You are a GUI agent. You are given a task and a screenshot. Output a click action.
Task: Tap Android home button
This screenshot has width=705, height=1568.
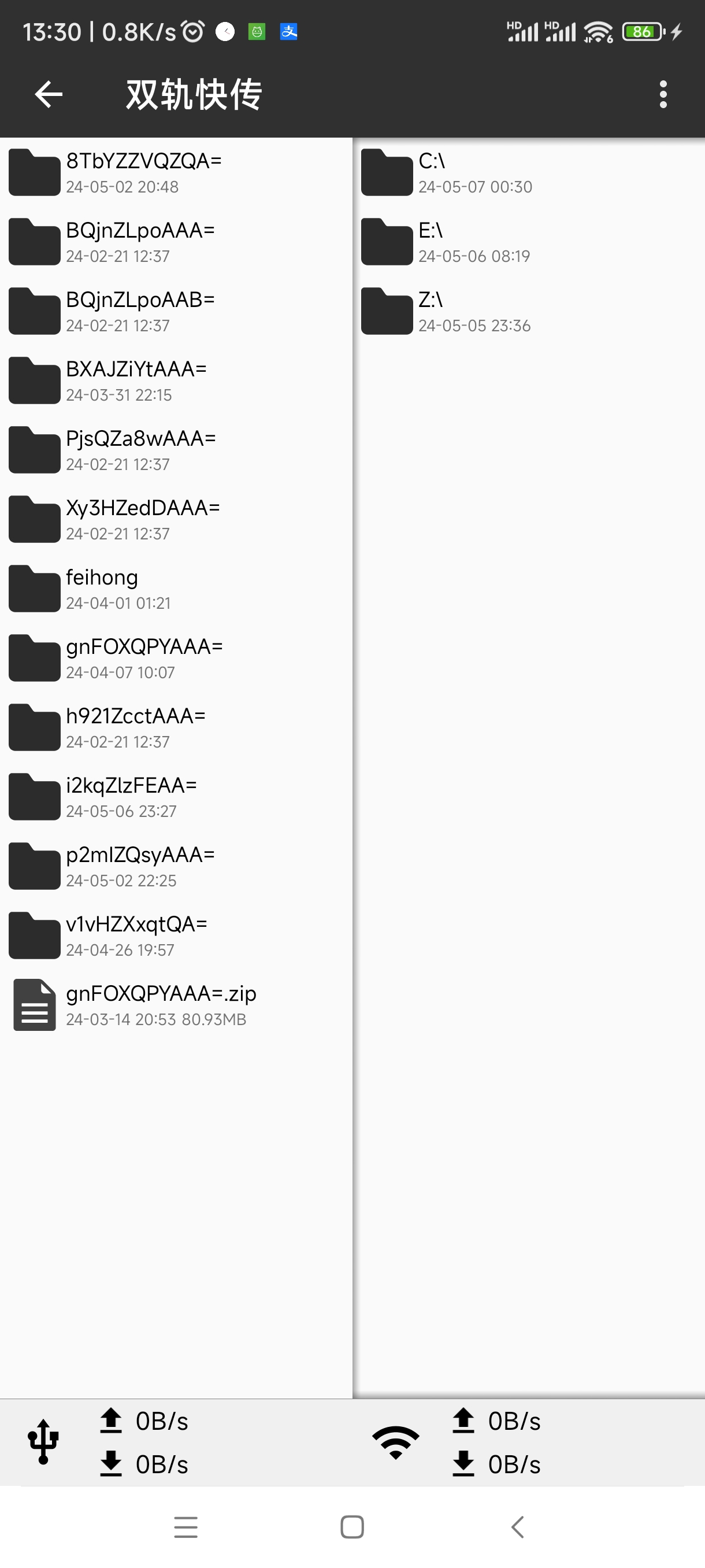352,1526
